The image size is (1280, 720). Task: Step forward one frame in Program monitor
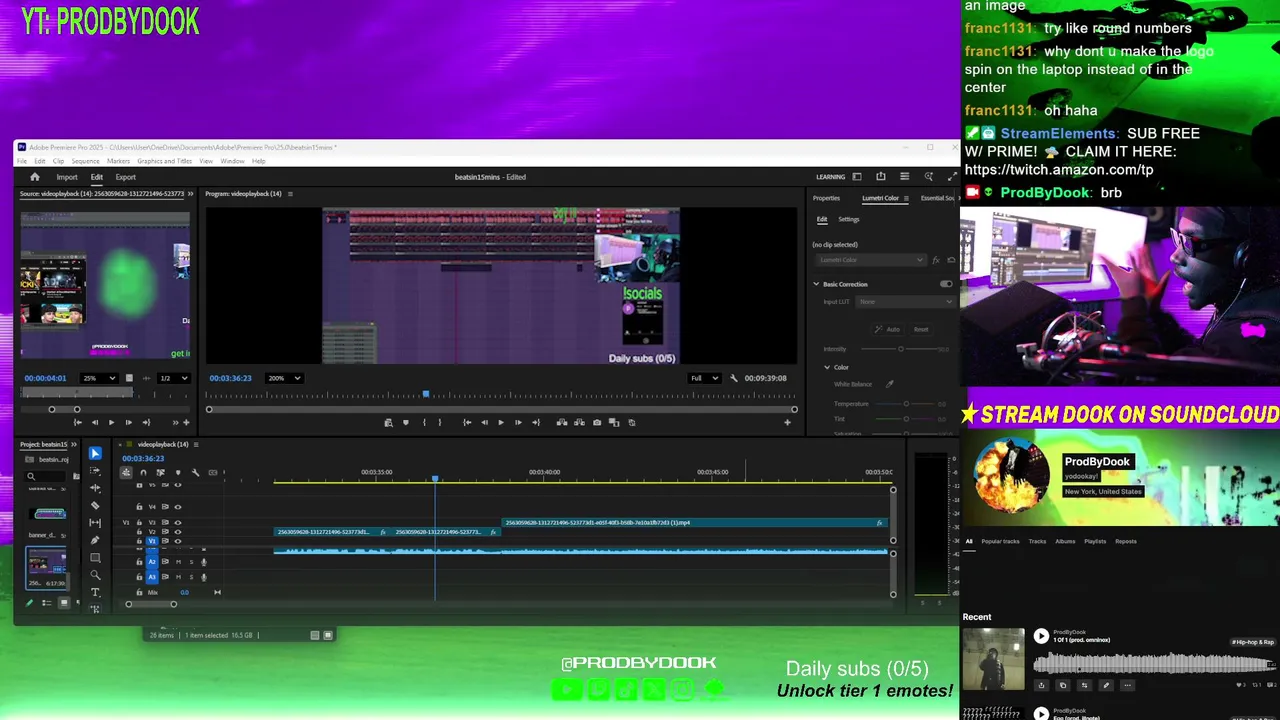pyautogui.click(x=518, y=422)
